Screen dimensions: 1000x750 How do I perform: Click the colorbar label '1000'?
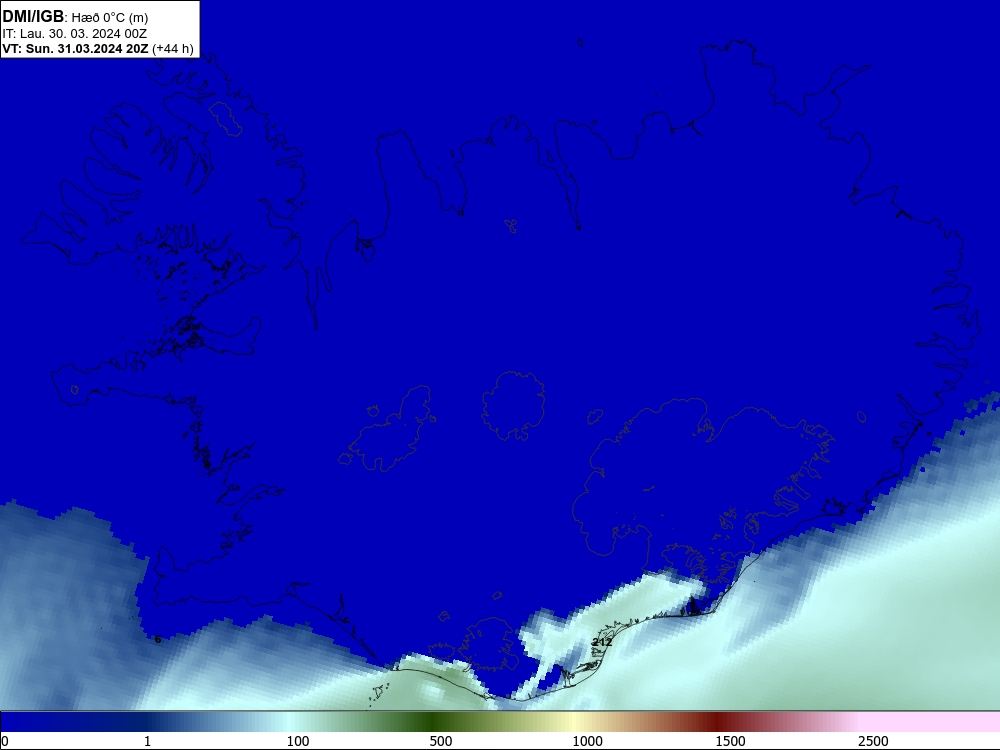coord(587,741)
